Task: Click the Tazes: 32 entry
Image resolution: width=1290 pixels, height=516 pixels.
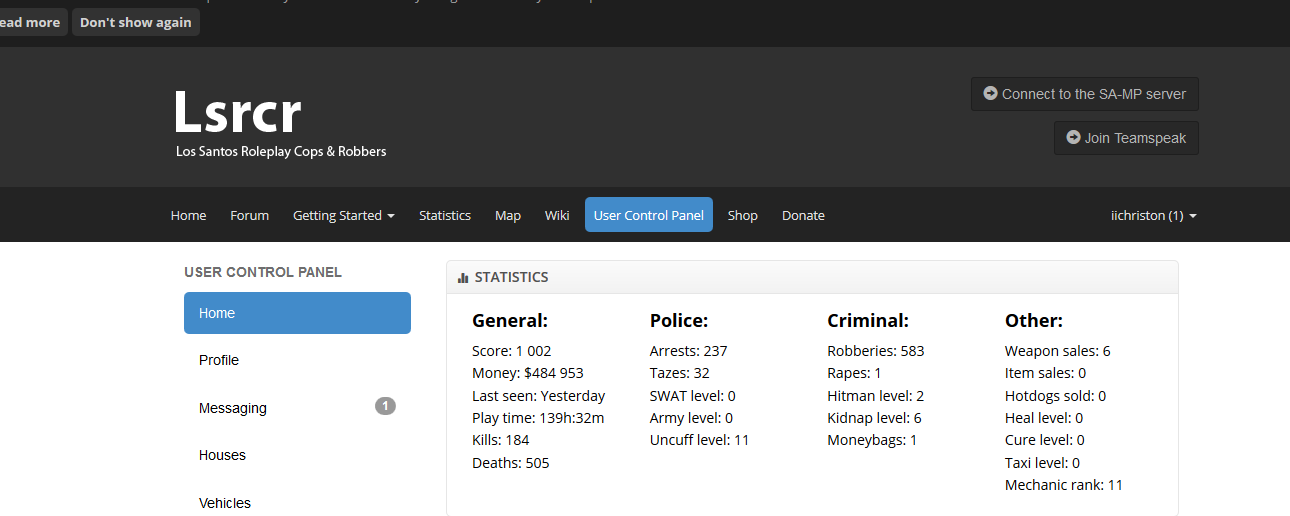Action: point(680,373)
